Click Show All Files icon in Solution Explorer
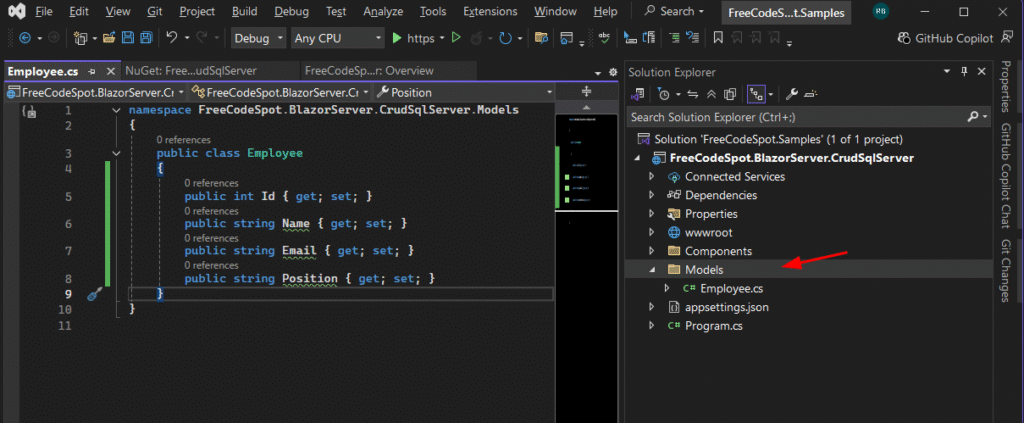This screenshot has height=423, width=1024. click(x=730, y=95)
